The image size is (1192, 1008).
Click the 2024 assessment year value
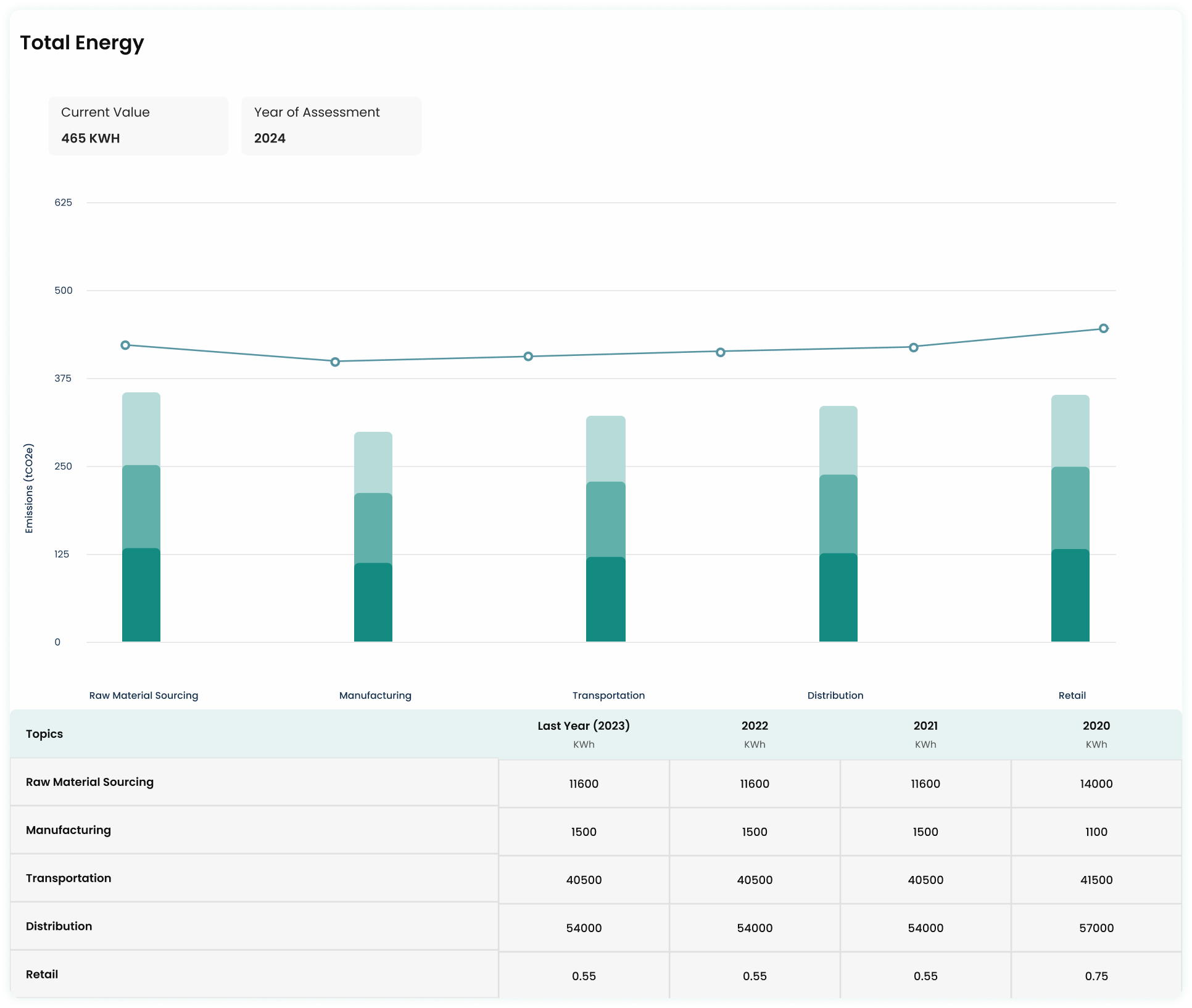point(270,138)
